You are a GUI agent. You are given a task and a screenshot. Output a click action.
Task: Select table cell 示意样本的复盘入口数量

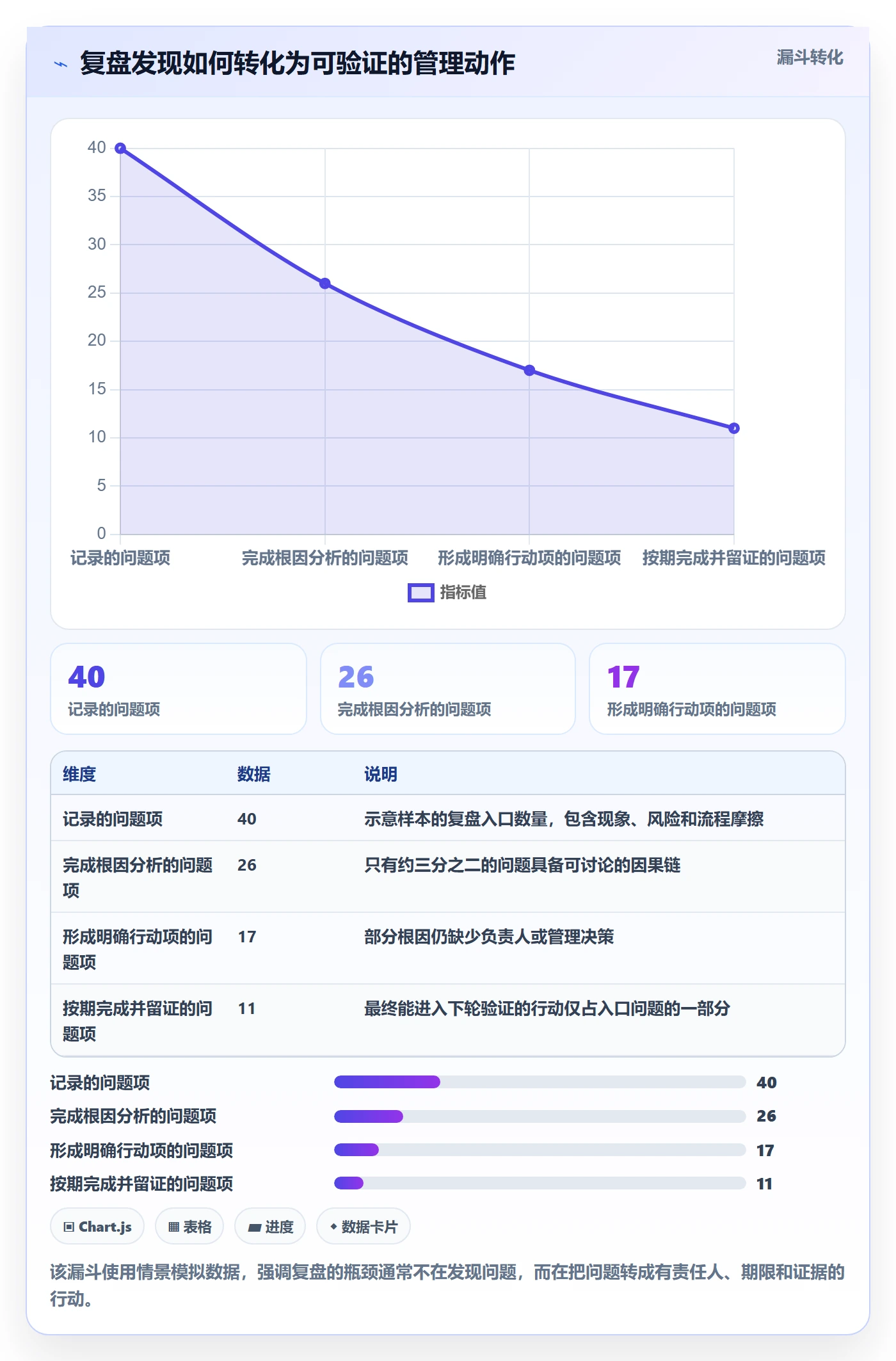pos(564,819)
